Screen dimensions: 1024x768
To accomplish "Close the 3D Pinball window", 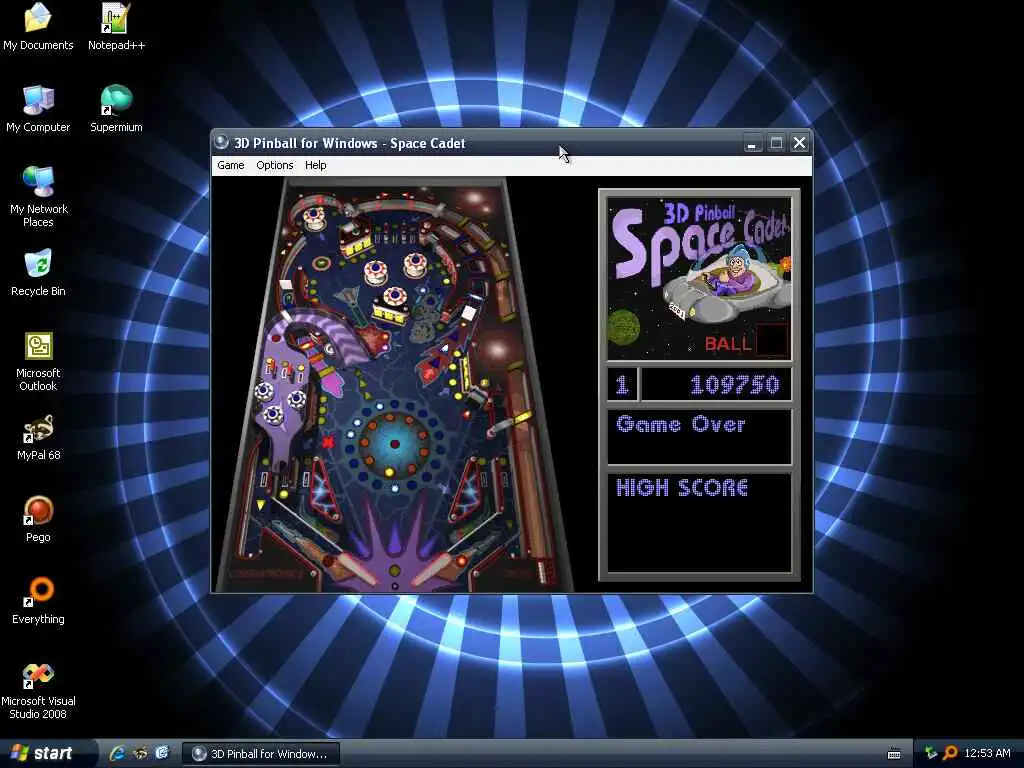I will pos(799,143).
